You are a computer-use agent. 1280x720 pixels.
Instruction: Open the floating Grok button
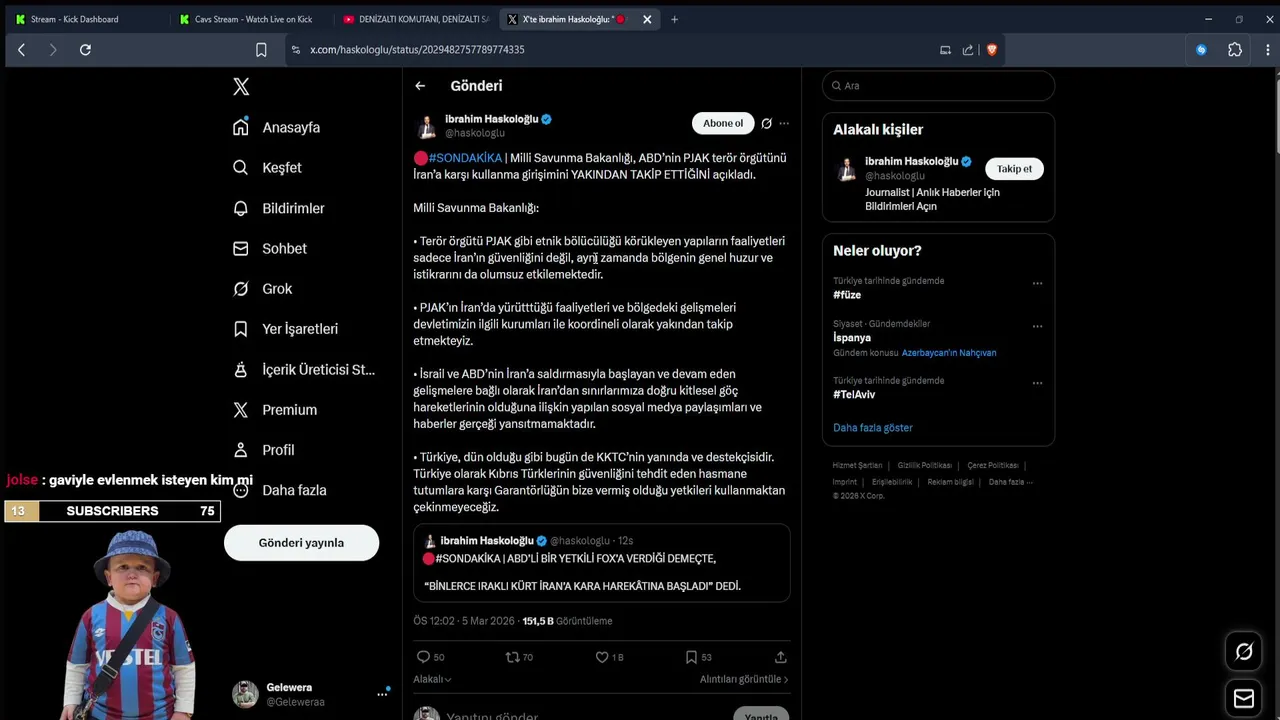click(x=1244, y=652)
